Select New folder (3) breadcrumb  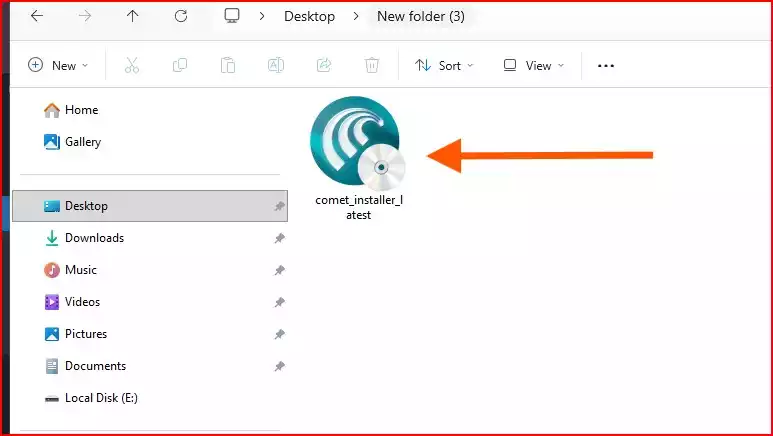tap(421, 16)
